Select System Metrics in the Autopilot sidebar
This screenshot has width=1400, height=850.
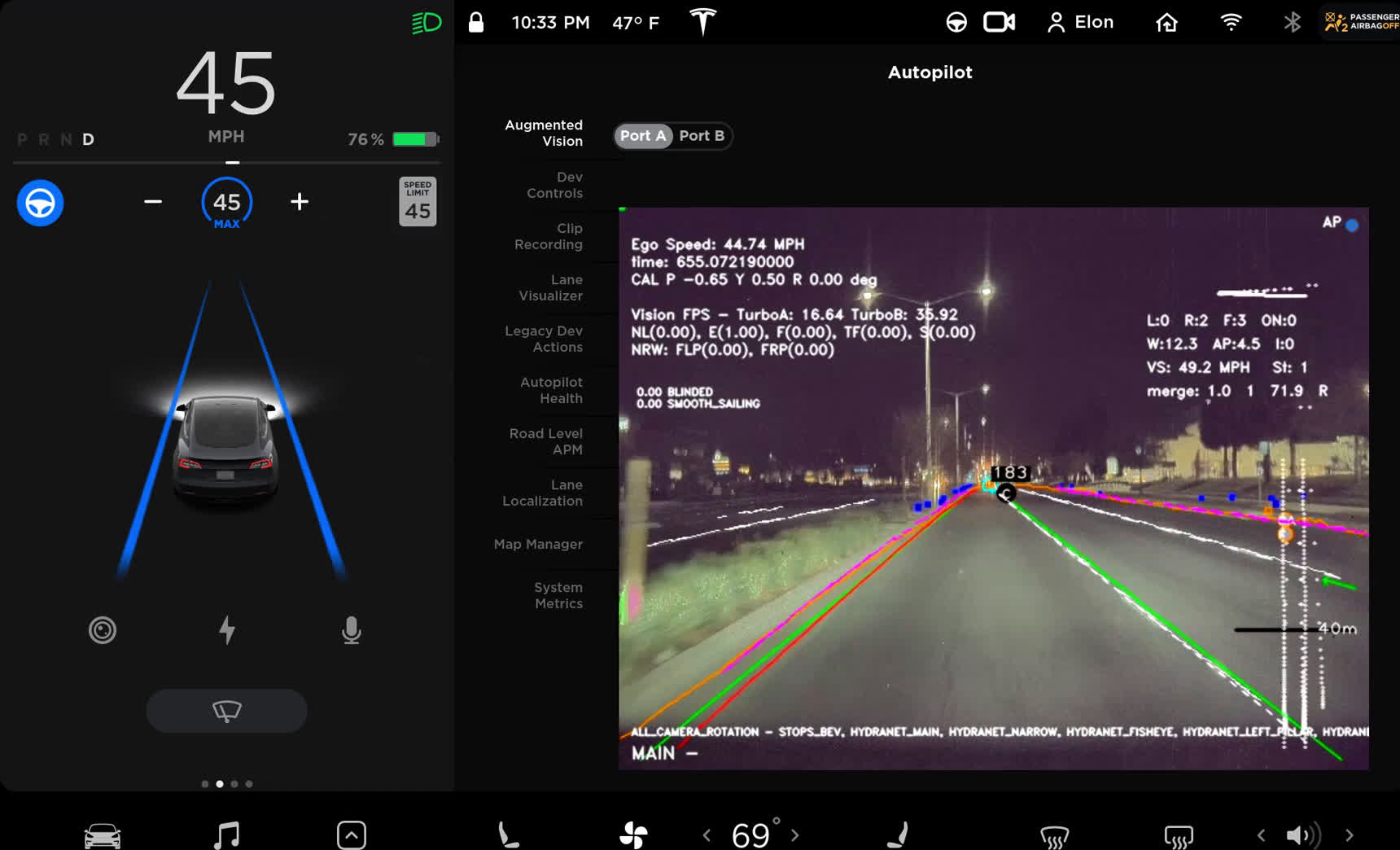click(x=558, y=594)
